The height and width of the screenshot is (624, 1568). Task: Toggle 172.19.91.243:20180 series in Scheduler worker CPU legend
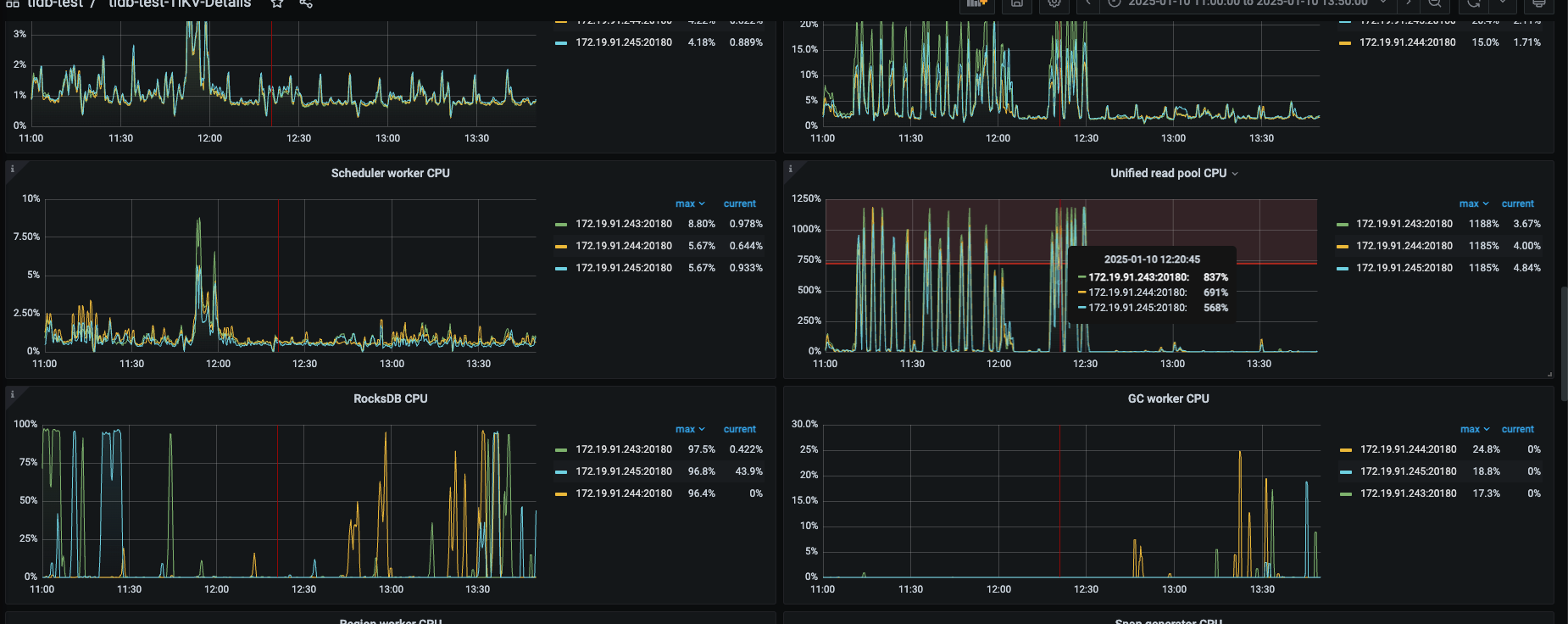(623, 224)
